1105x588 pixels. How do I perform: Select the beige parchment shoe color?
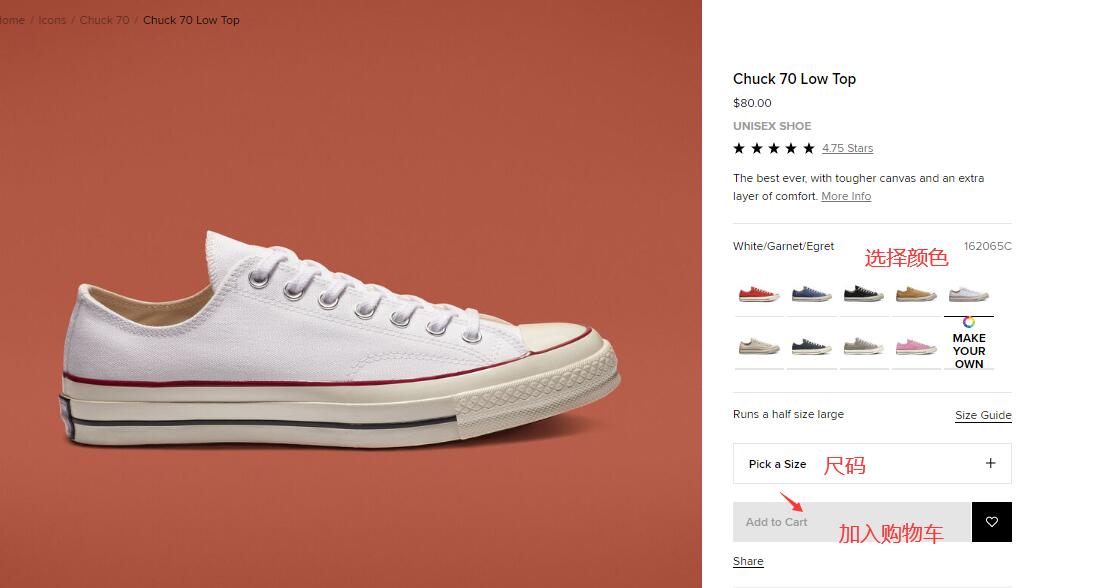[x=759, y=347]
